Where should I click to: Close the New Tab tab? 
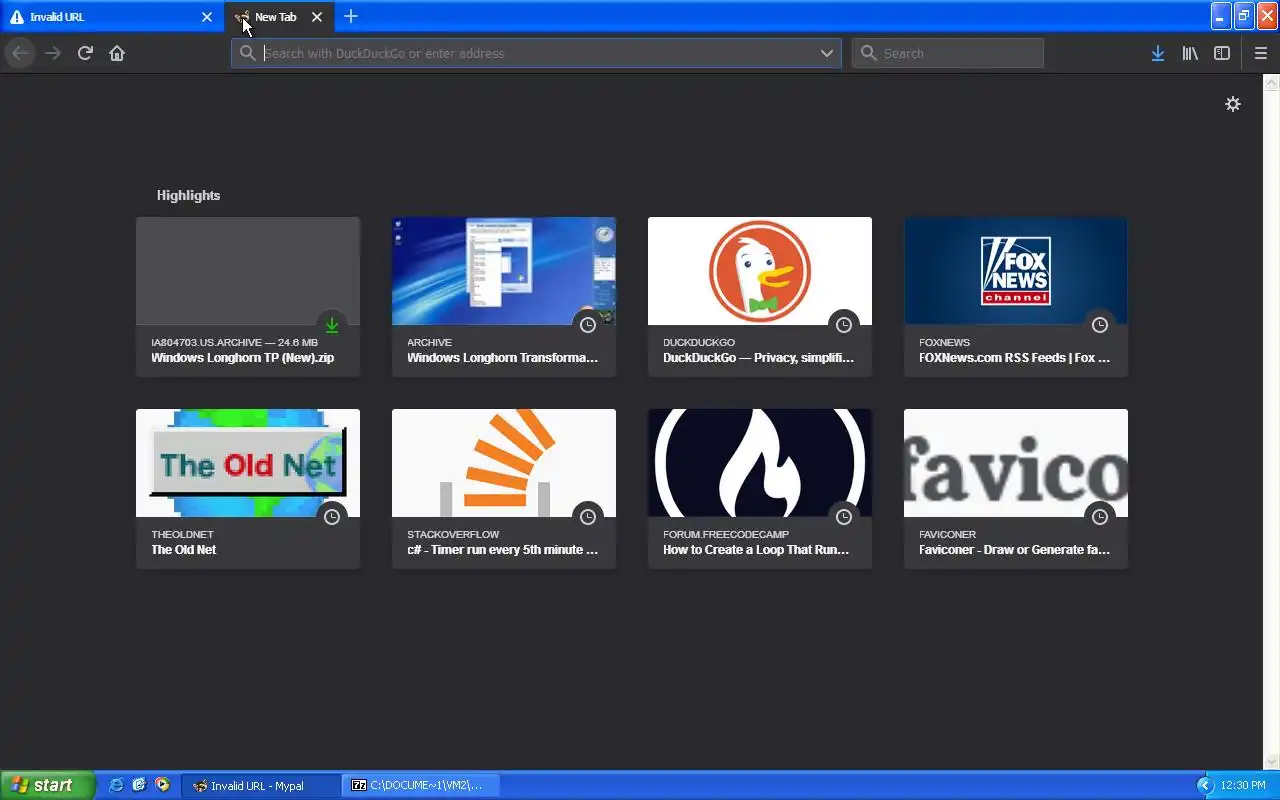point(317,17)
